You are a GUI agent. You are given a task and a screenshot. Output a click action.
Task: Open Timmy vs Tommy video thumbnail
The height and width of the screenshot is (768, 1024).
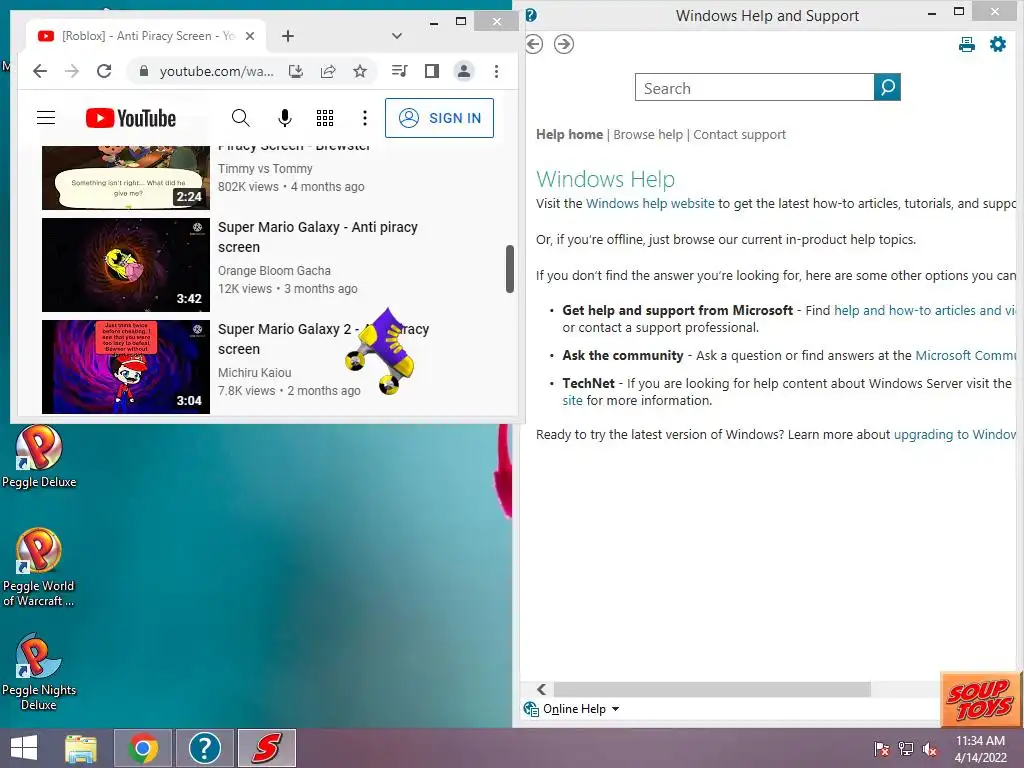tap(126, 178)
